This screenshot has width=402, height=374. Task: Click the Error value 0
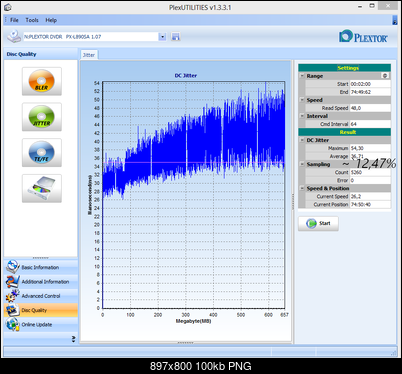coord(370,180)
